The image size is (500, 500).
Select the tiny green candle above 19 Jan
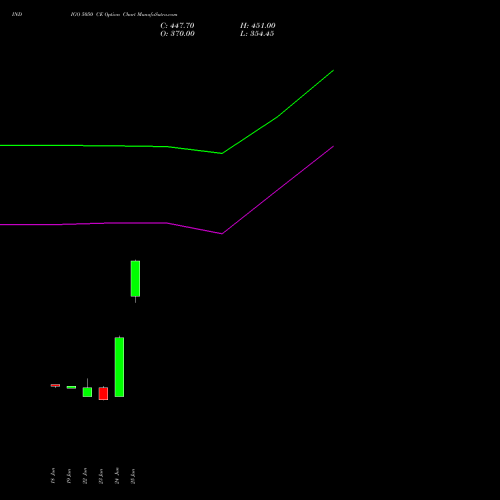pyautogui.click(x=71, y=387)
